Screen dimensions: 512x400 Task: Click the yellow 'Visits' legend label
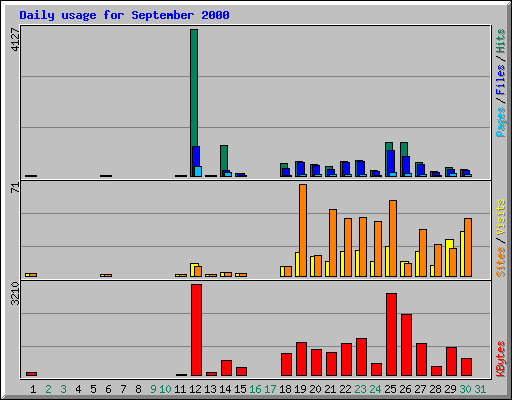tap(500, 217)
